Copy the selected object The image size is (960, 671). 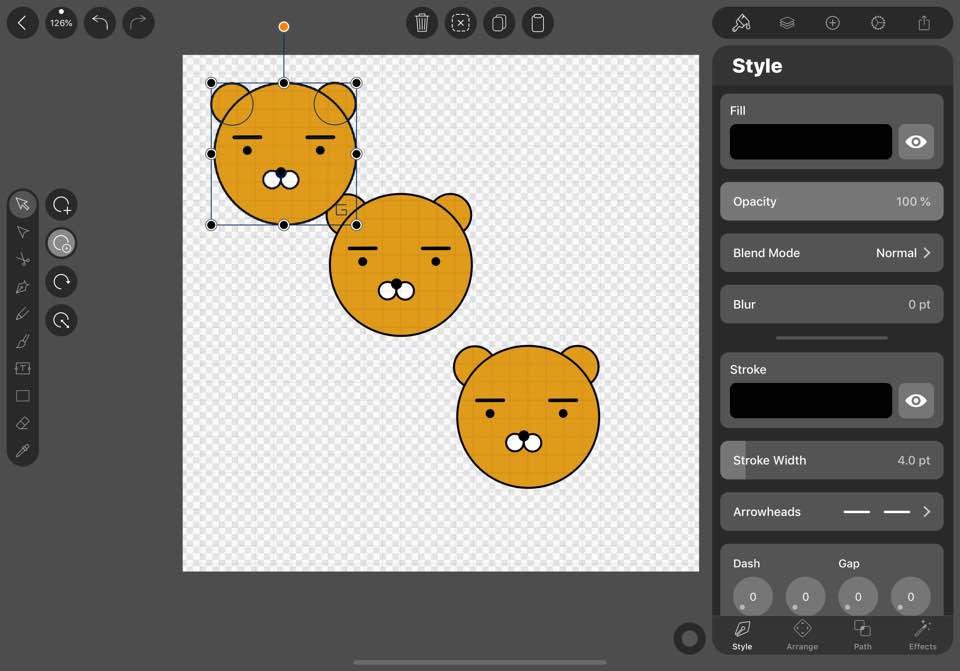pos(499,23)
